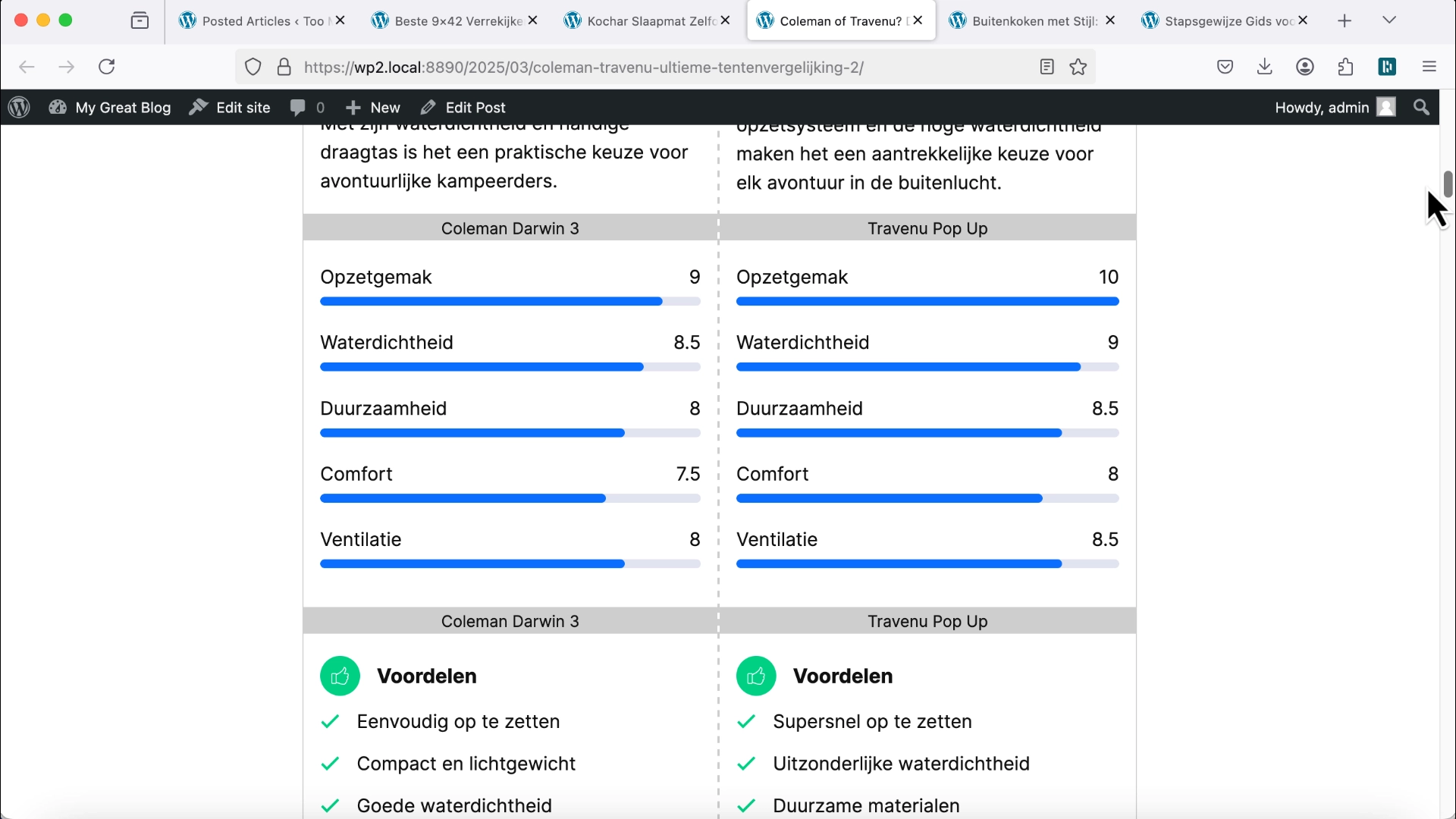Open the Firefox hamburger application menu
The image size is (1456, 819).
[1429, 67]
